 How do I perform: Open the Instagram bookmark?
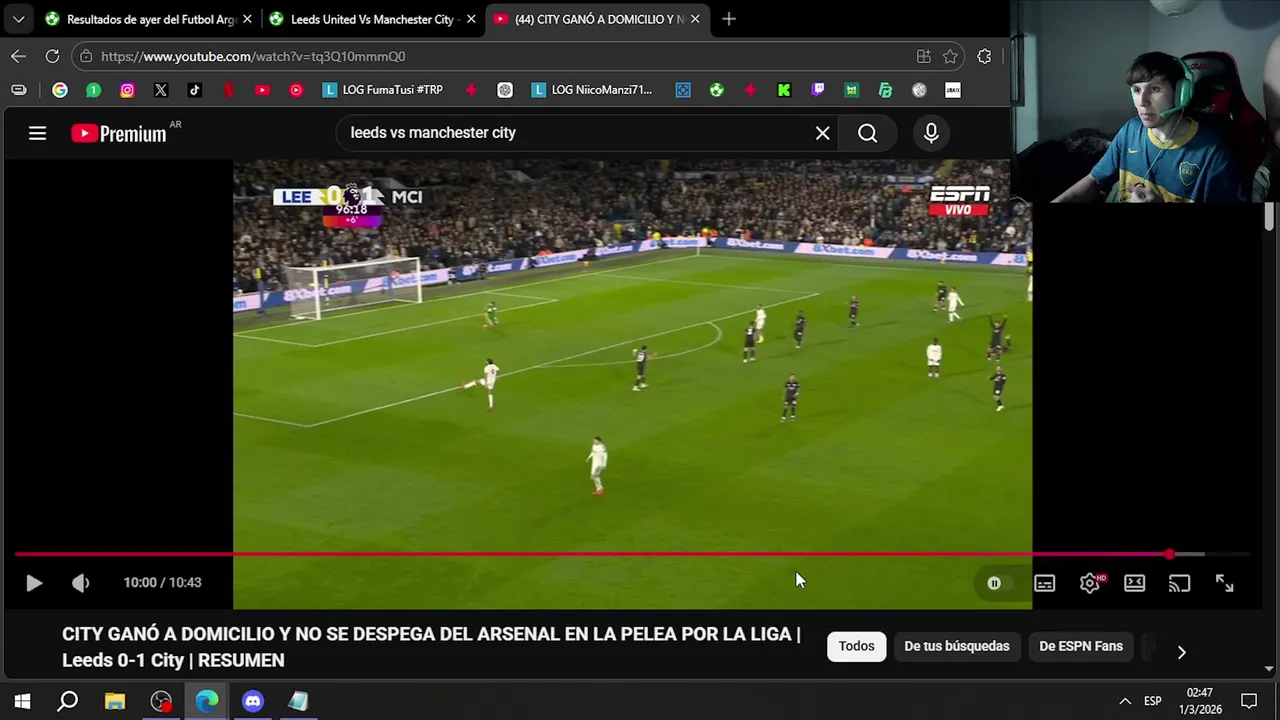pyautogui.click(x=127, y=90)
